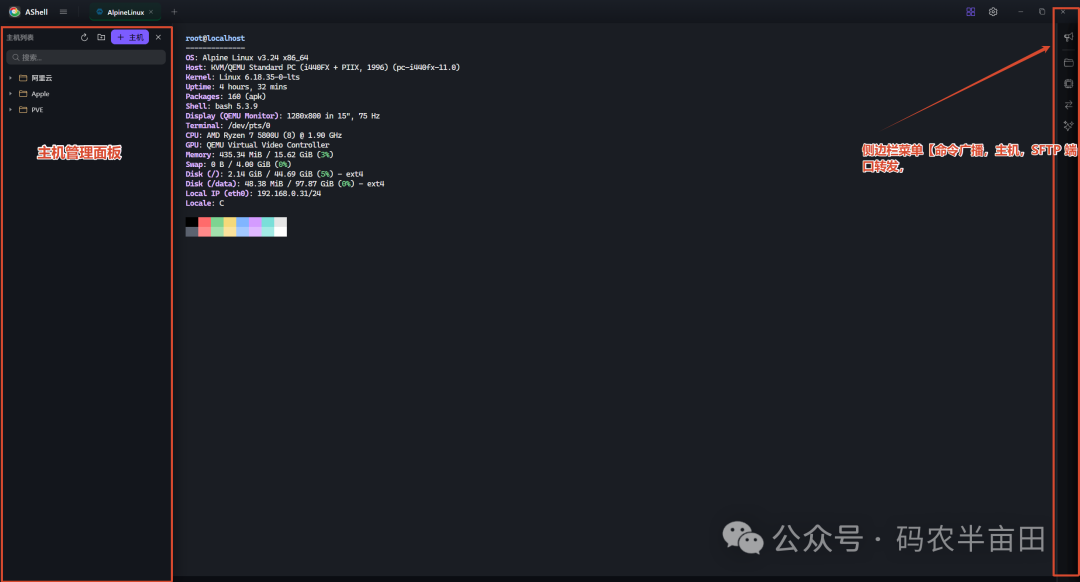Click the Terminal: /dev/pts/0 line
Viewport: 1080px width, 582px height.
click(228, 125)
